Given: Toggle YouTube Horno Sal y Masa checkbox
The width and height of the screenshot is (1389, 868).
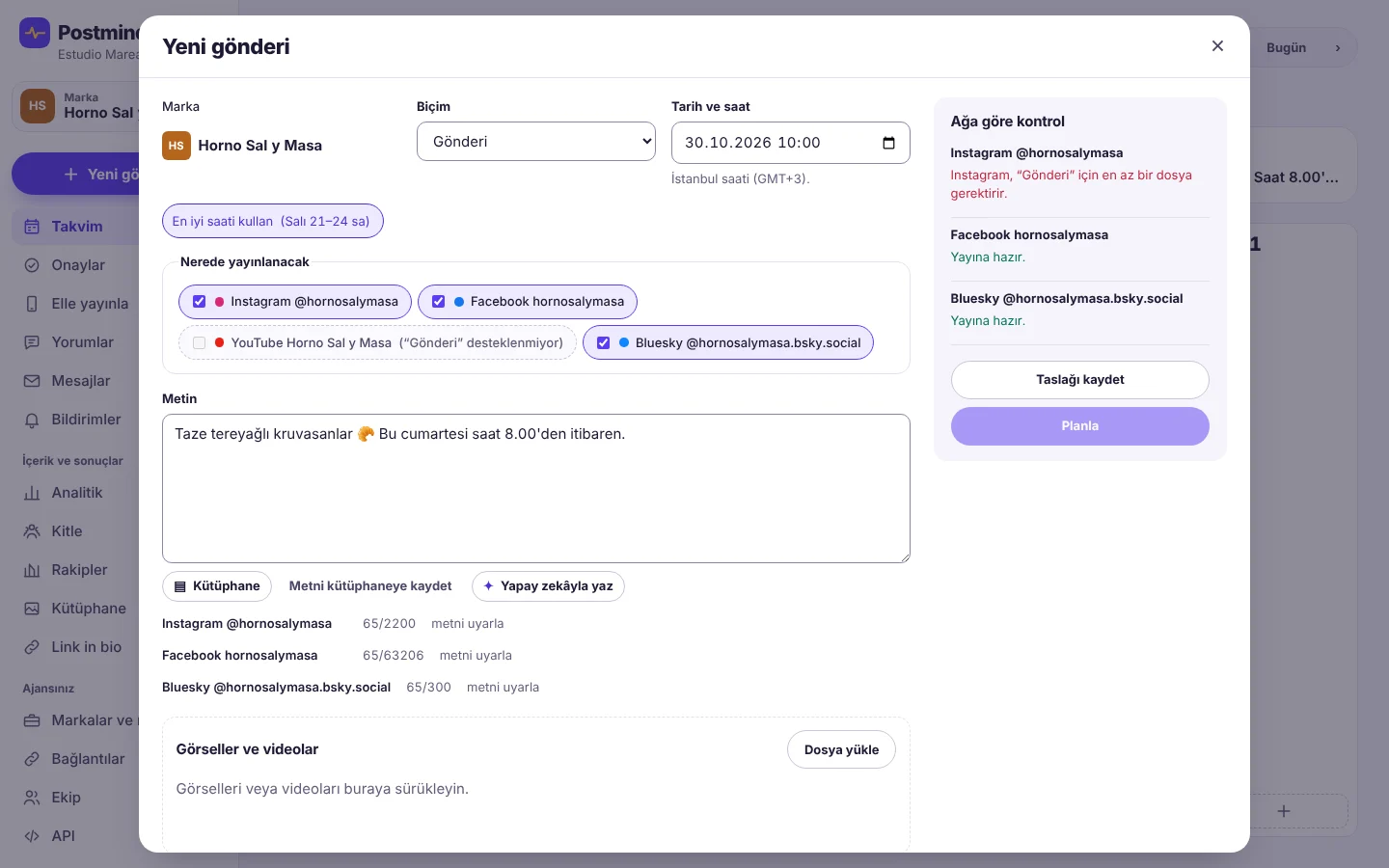Looking at the screenshot, I should tap(200, 342).
